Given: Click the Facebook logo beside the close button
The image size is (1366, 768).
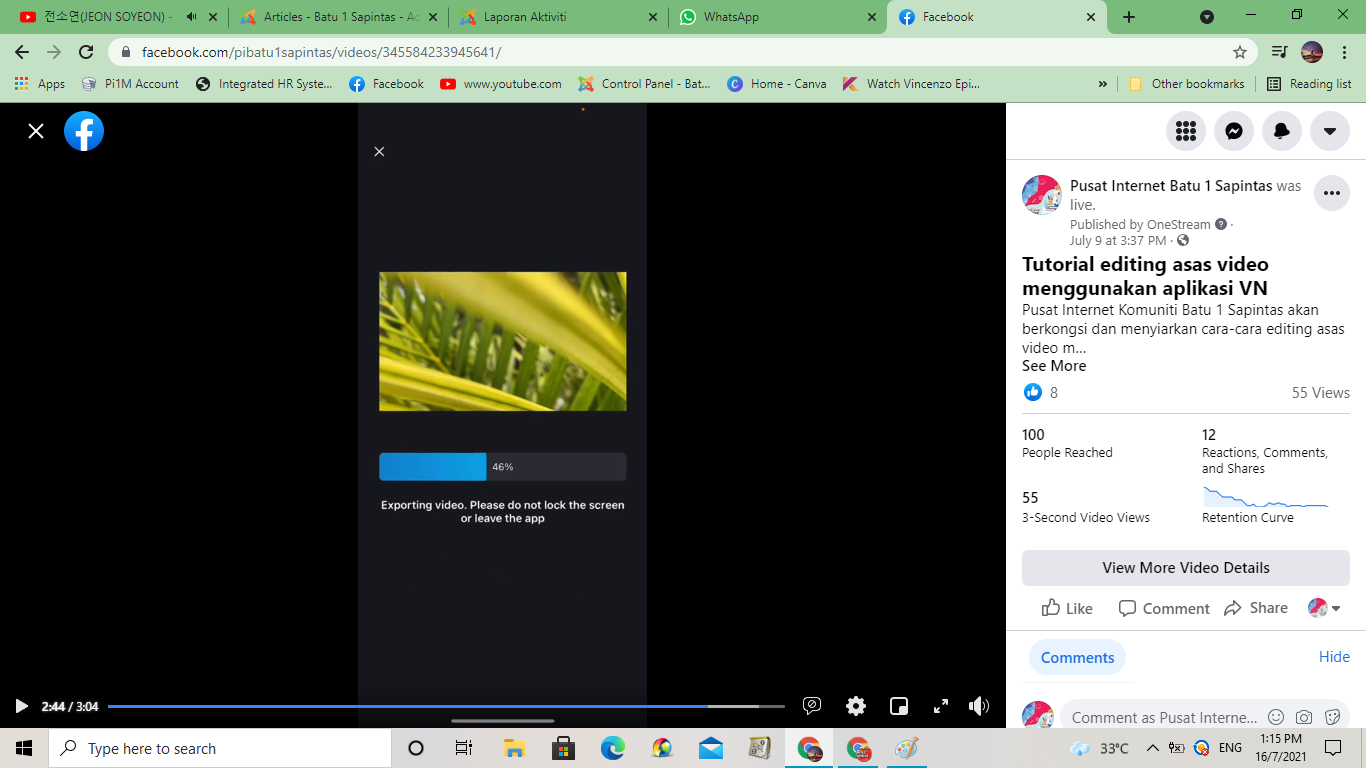Looking at the screenshot, I should [x=84, y=131].
